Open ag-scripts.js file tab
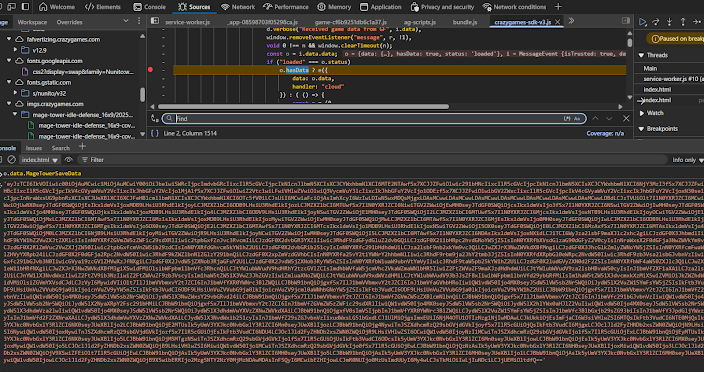The height and width of the screenshot is (372, 704). (419, 22)
